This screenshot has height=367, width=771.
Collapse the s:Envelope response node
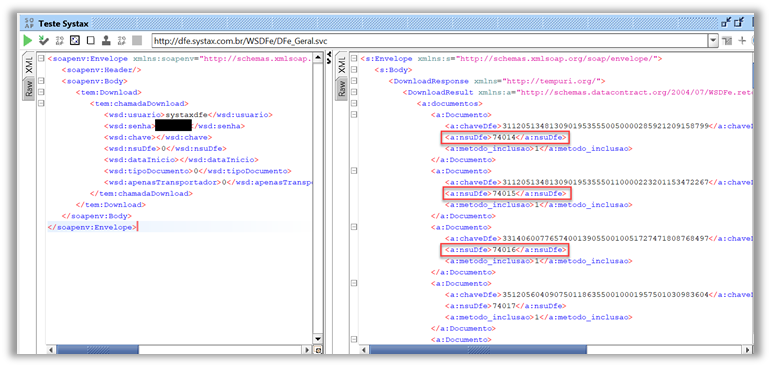tap(354, 59)
